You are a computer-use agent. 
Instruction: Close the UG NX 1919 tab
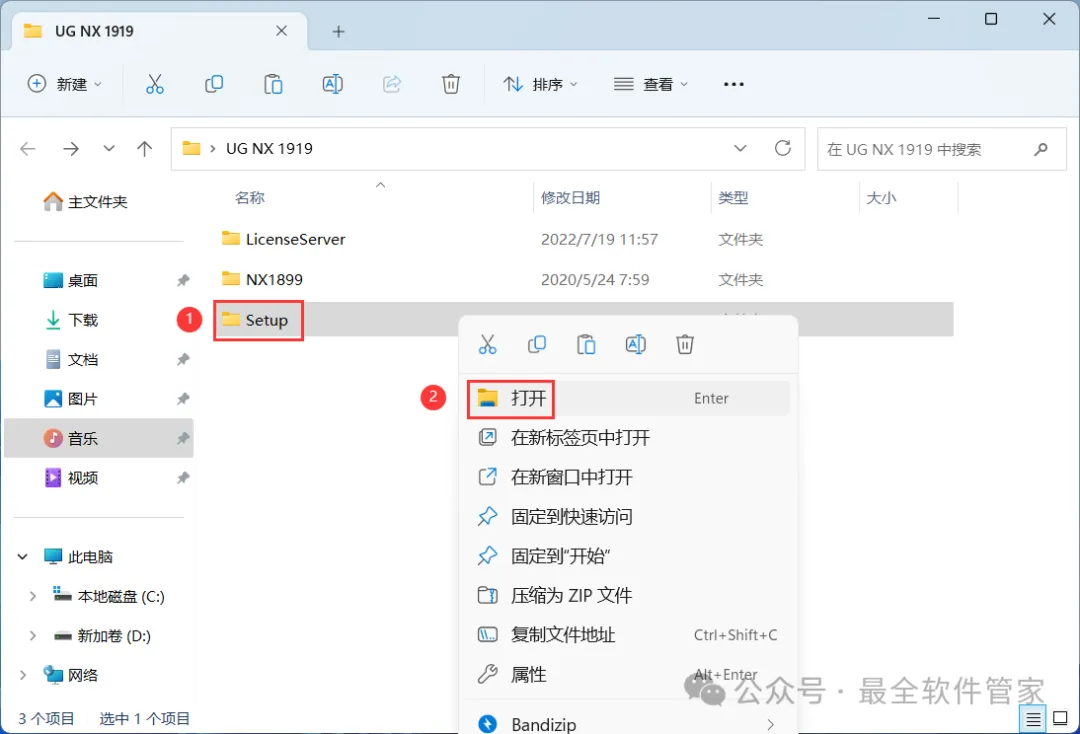282,31
